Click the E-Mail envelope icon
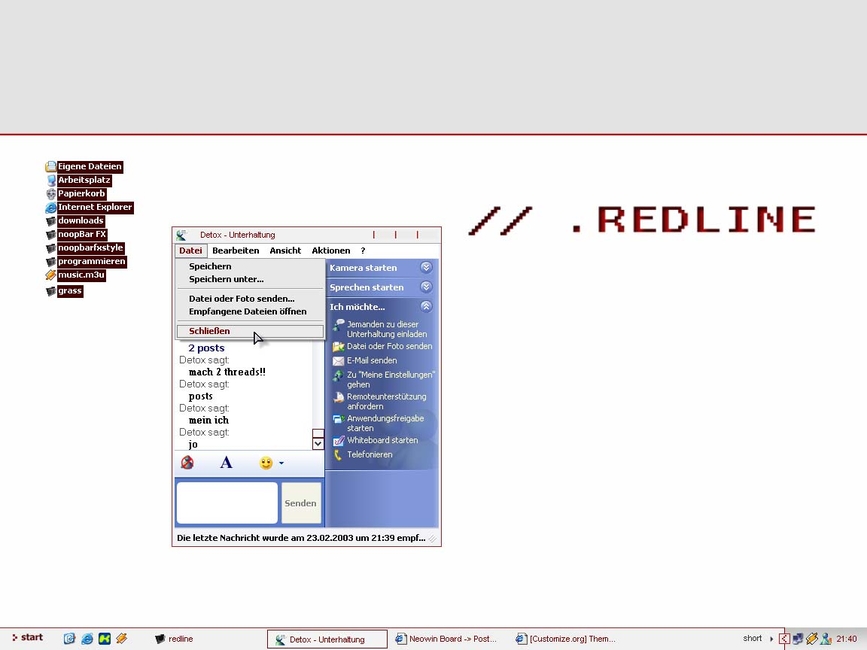867x650 pixels. tap(338, 361)
